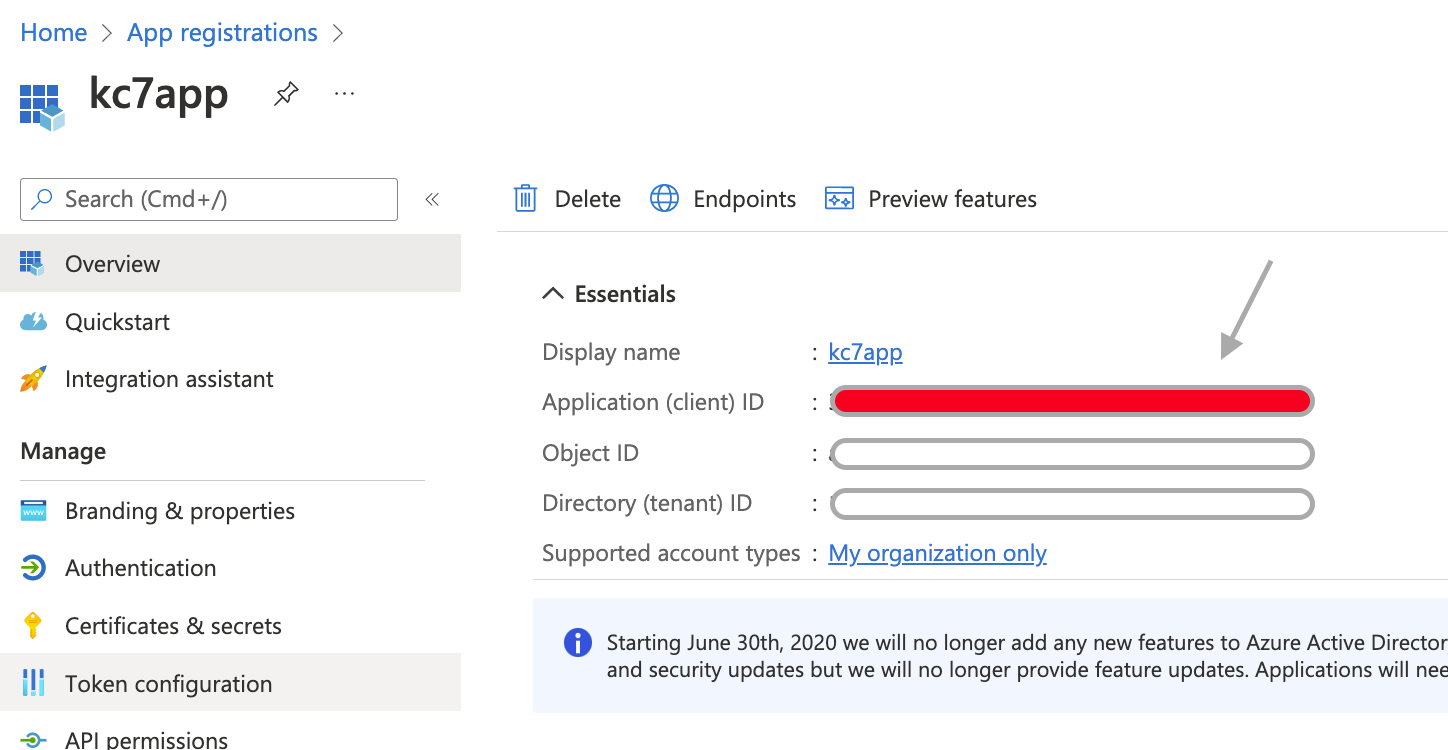1448x750 pixels.
Task: Click the Delete trash icon
Action: tap(525, 199)
